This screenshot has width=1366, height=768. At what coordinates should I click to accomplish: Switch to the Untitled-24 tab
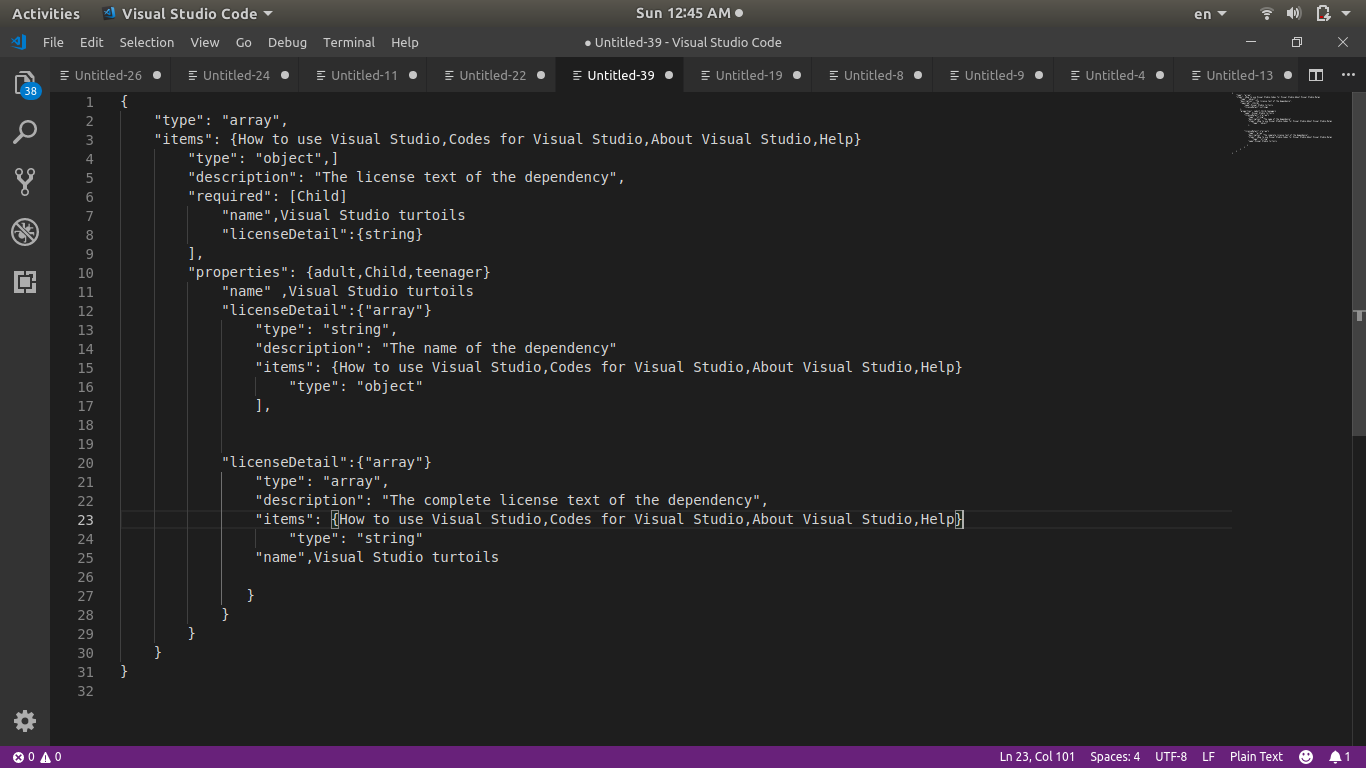[x=237, y=75]
